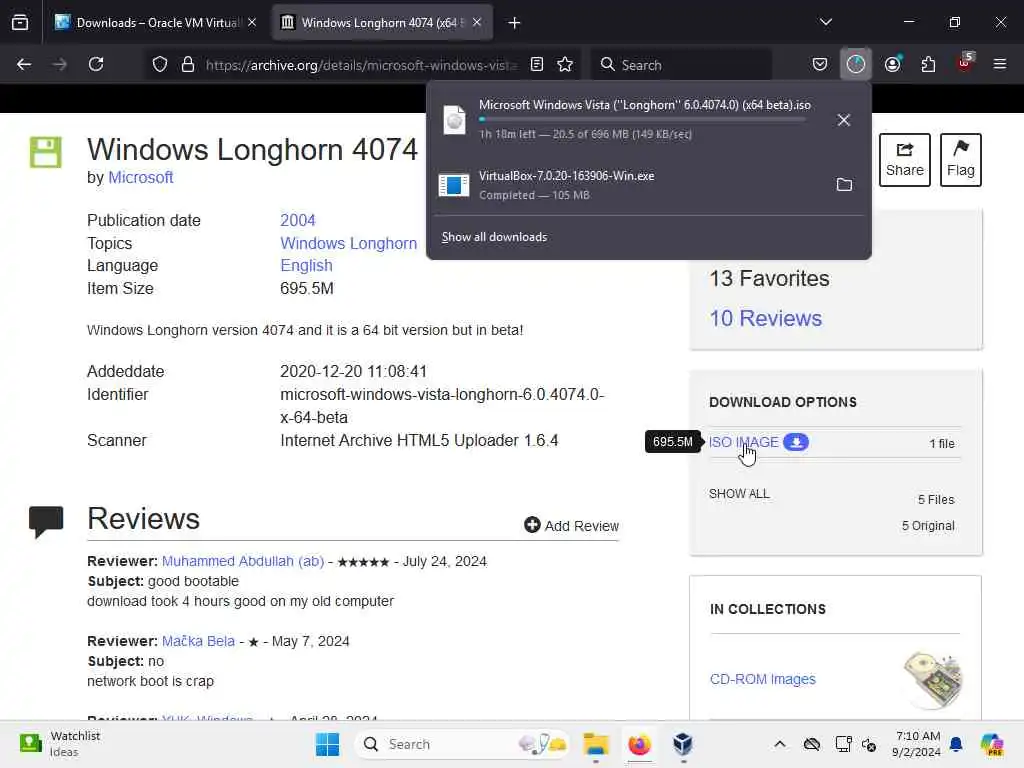Toggle the downloads panel toolbar button
Image resolution: width=1024 pixels, height=768 pixels.
[856, 65]
